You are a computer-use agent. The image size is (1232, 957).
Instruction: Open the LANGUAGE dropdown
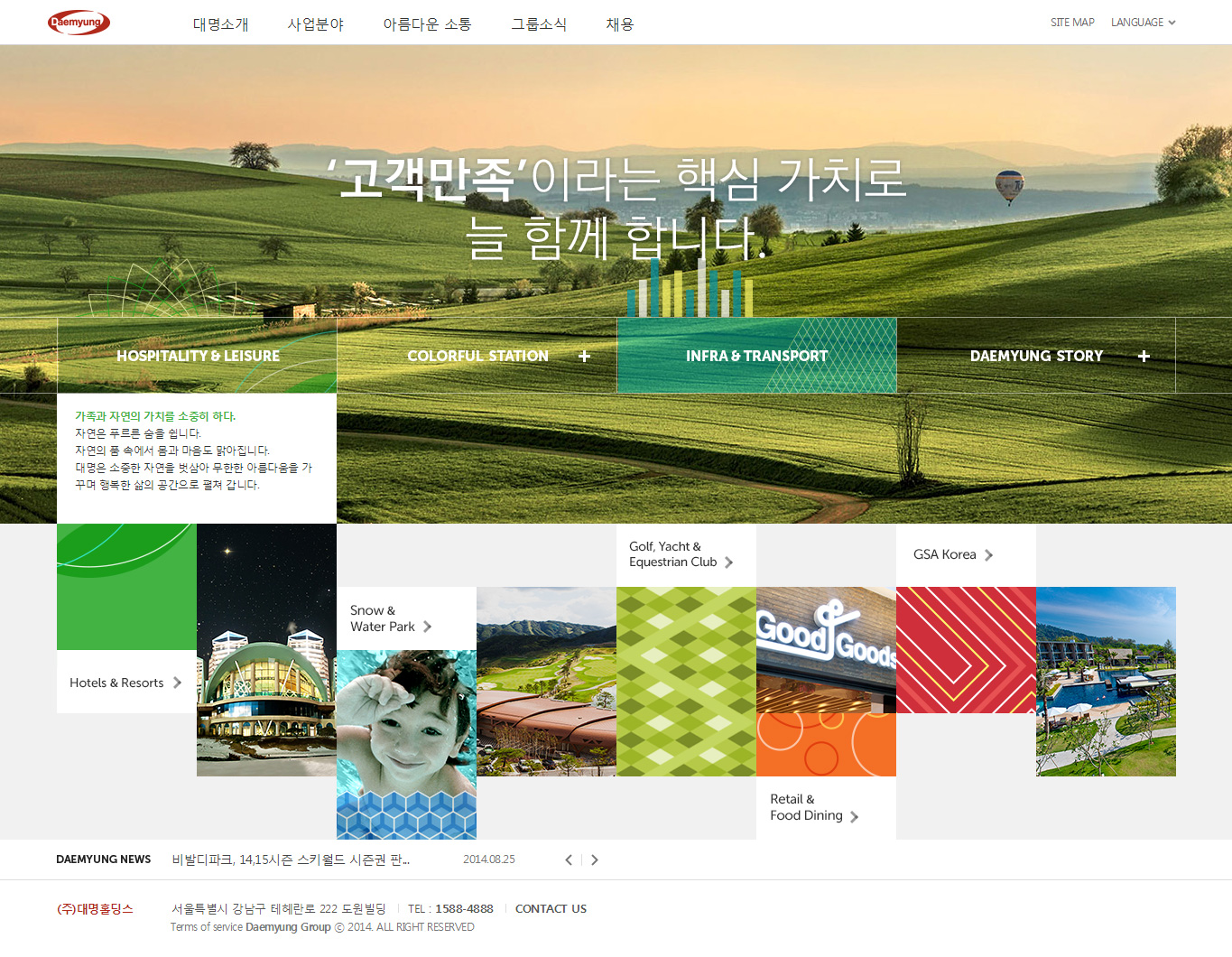(1143, 23)
